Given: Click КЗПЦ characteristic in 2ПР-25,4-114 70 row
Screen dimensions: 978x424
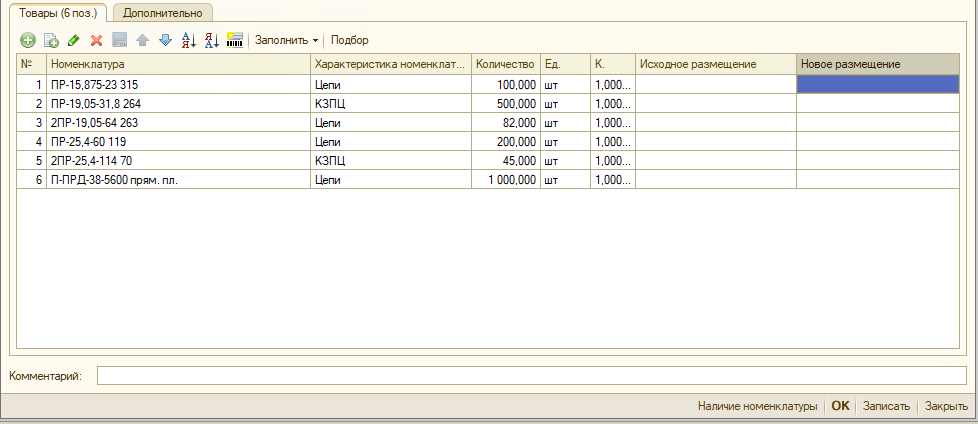Looking at the screenshot, I should coord(391,161).
